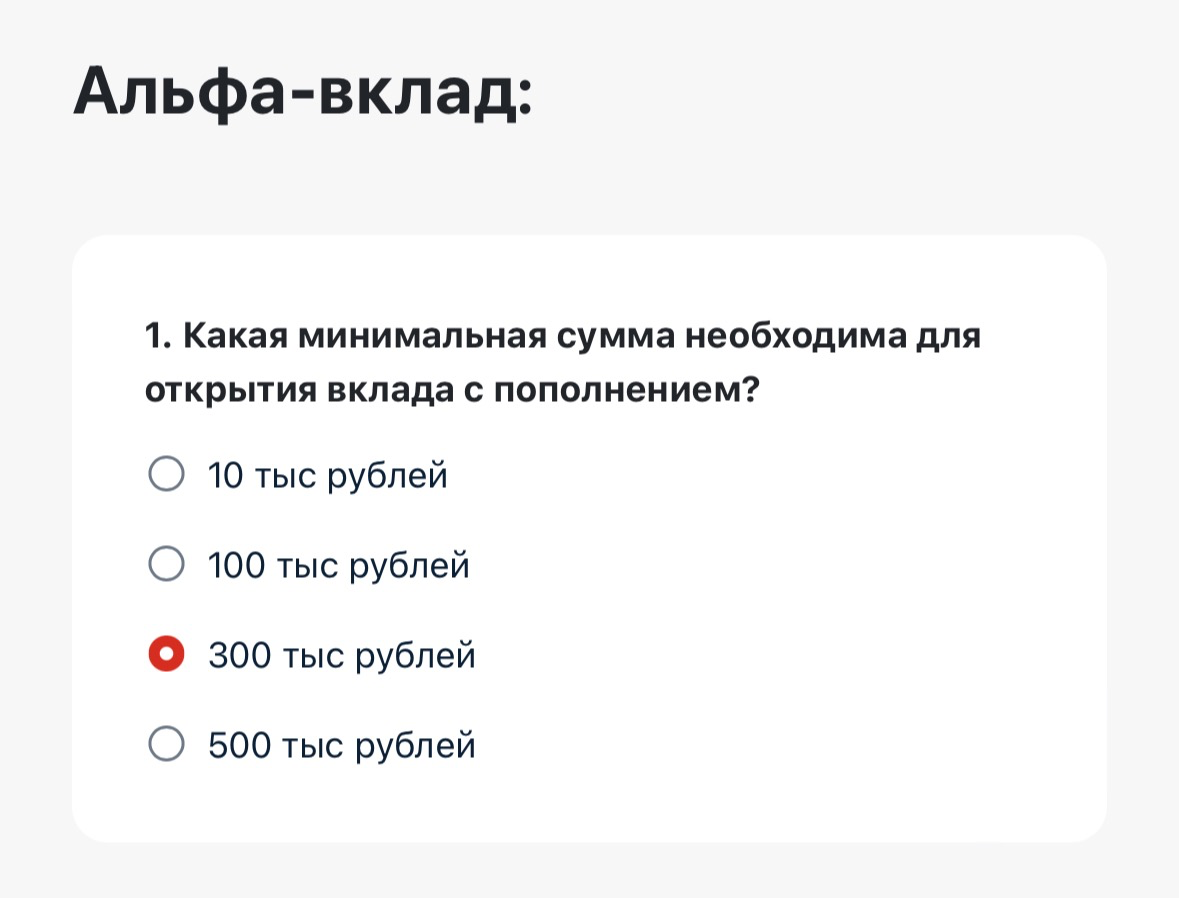Select the 100 тыс рублей radio button
Viewport: 1179px width, 898px height.
coord(166,565)
